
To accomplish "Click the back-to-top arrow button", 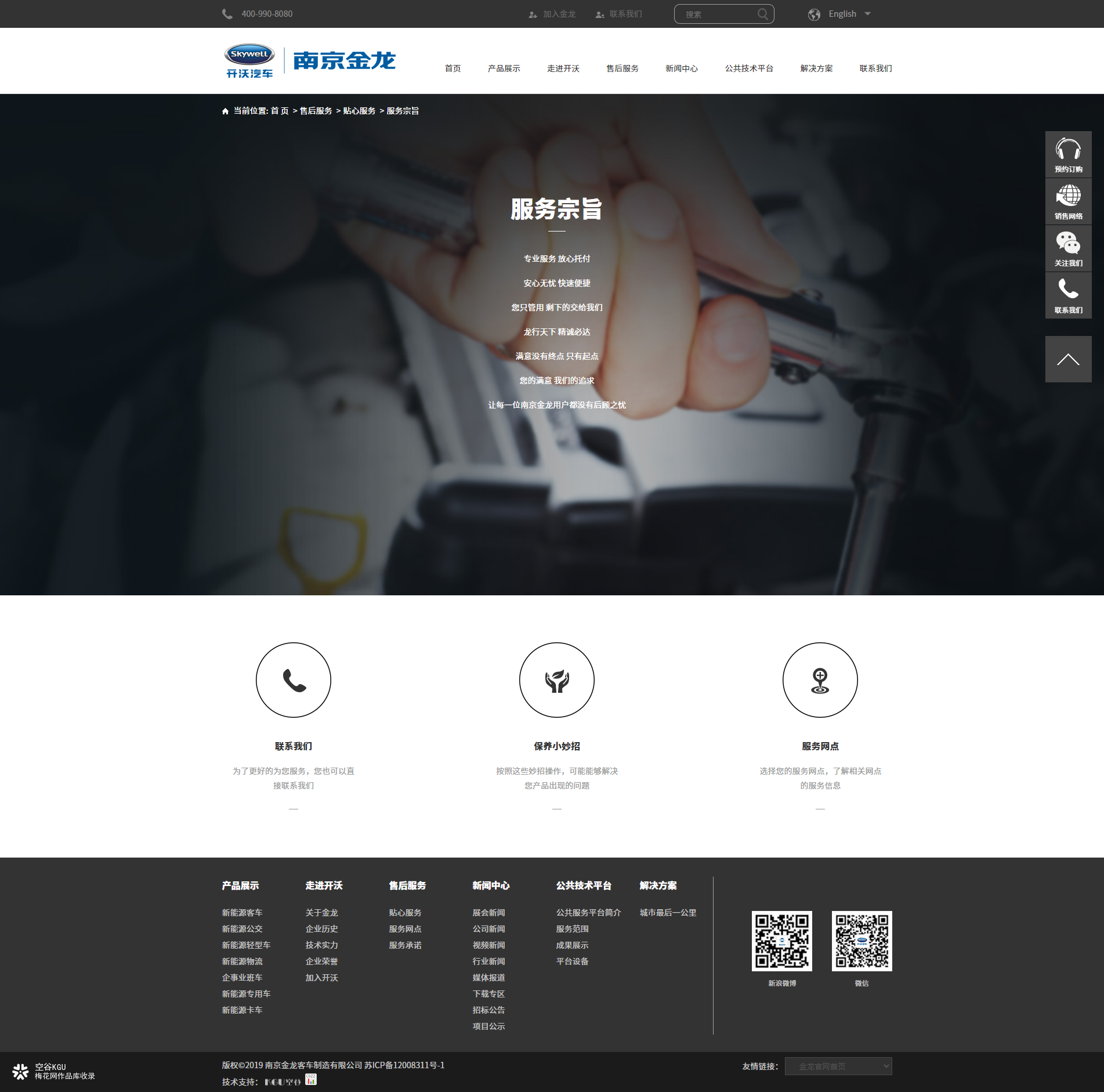I will [1068, 359].
